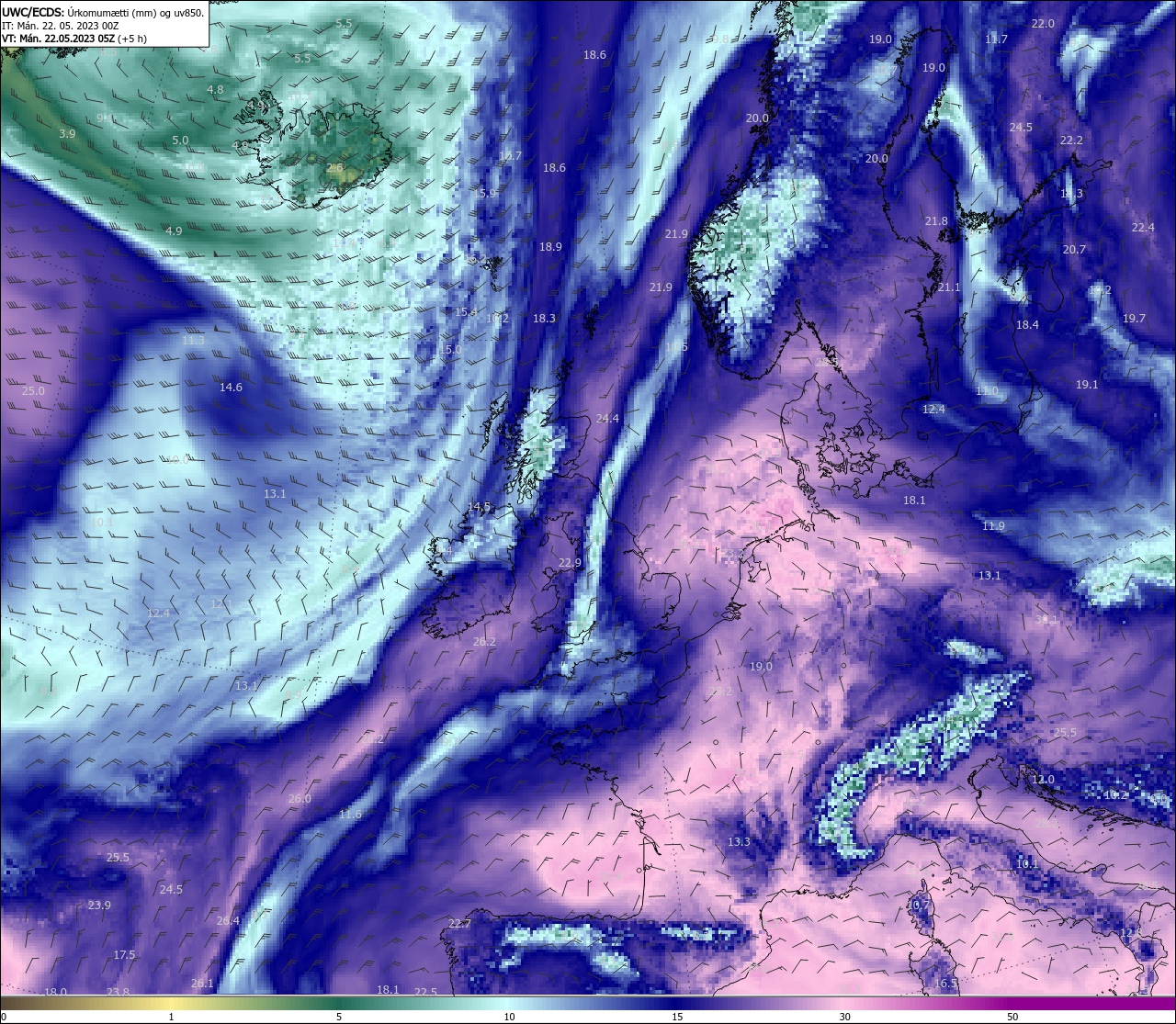Screen dimensions: 1176x1024
Task: Click the 19.7 value on the map
Action: 1134,319
